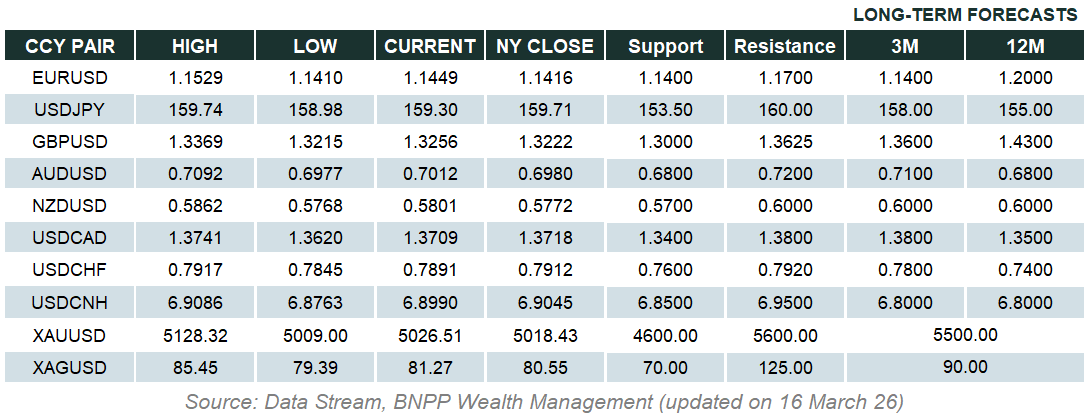The width and height of the screenshot is (1087, 419).
Task: Click the USDCNH current value 6.8990
Action: point(430,302)
